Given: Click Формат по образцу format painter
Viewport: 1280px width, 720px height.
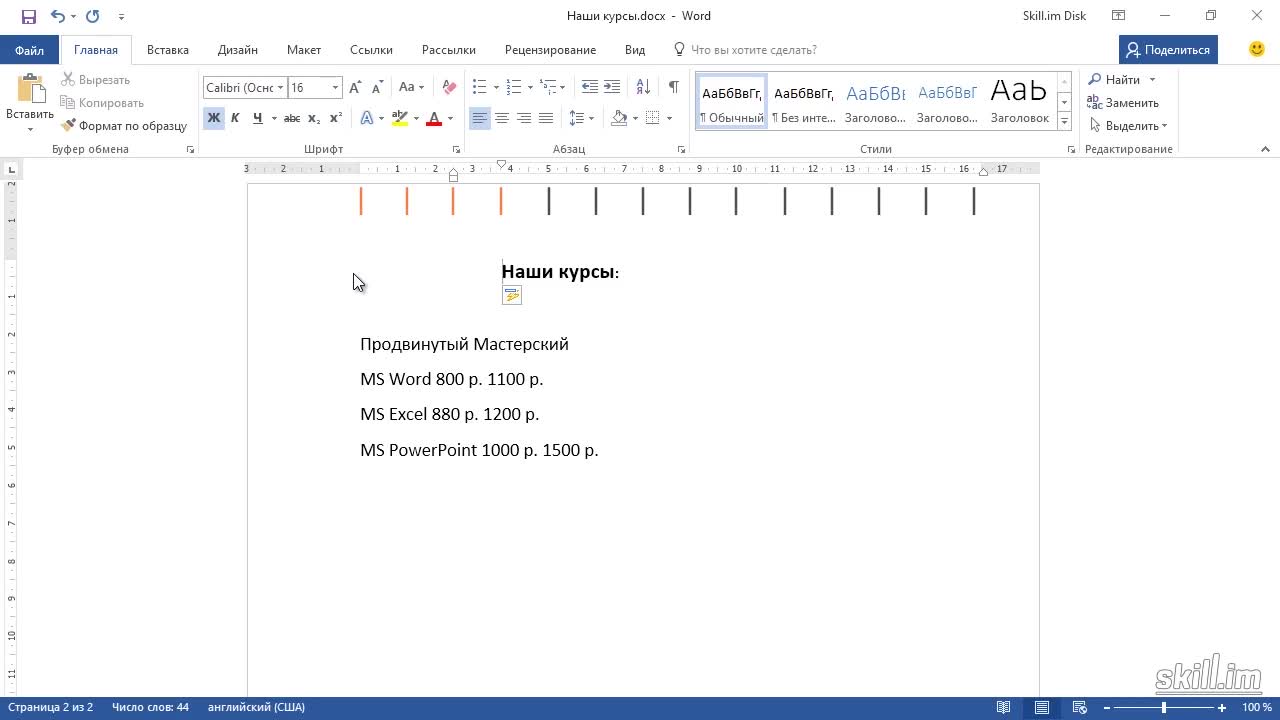Looking at the screenshot, I should [x=124, y=126].
